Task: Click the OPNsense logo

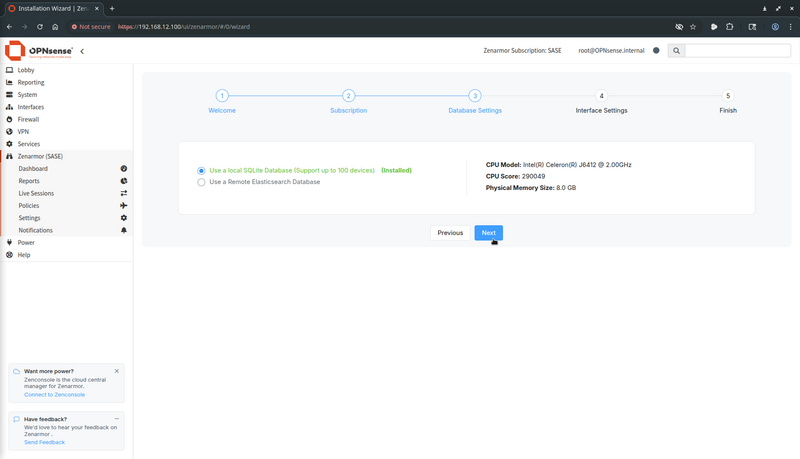Action: point(39,50)
